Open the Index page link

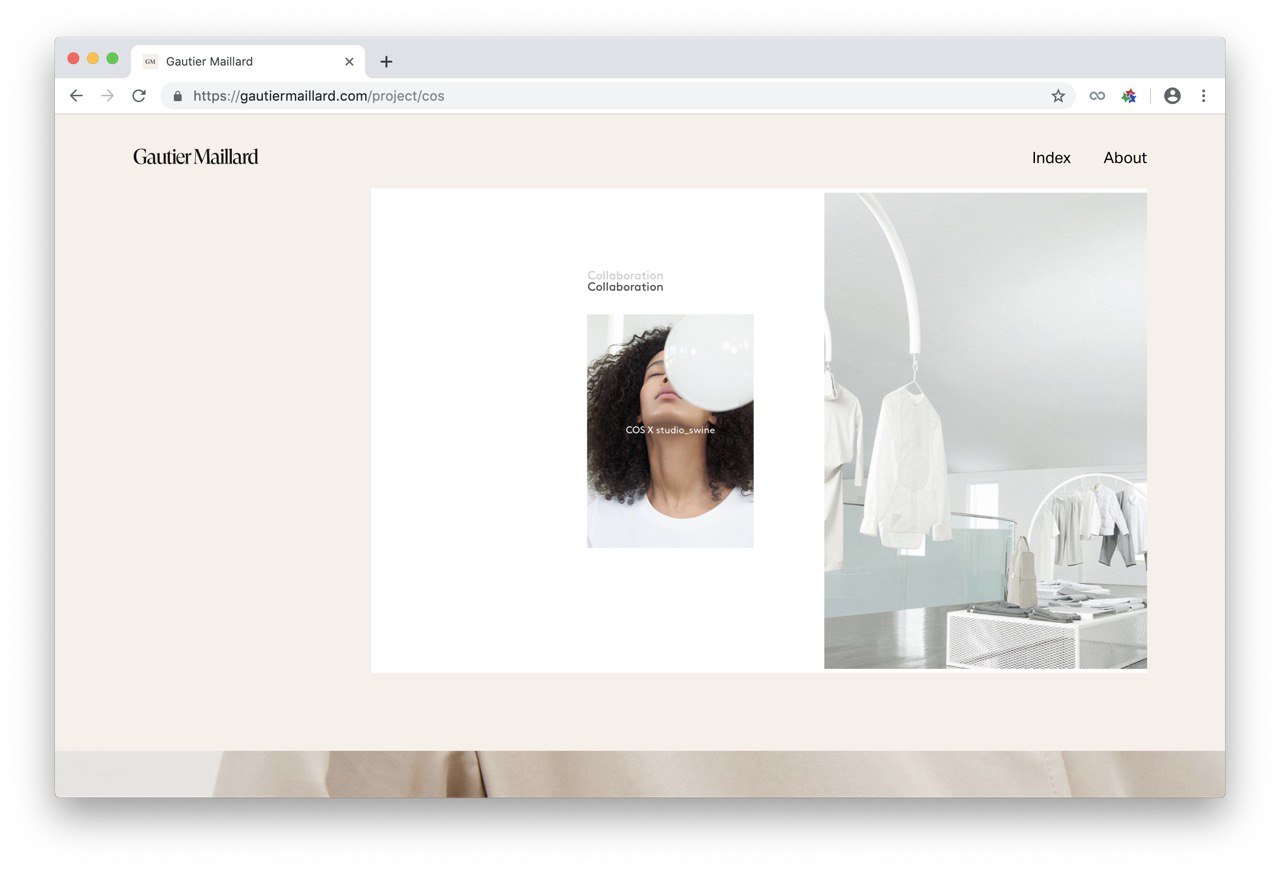point(1051,158)
